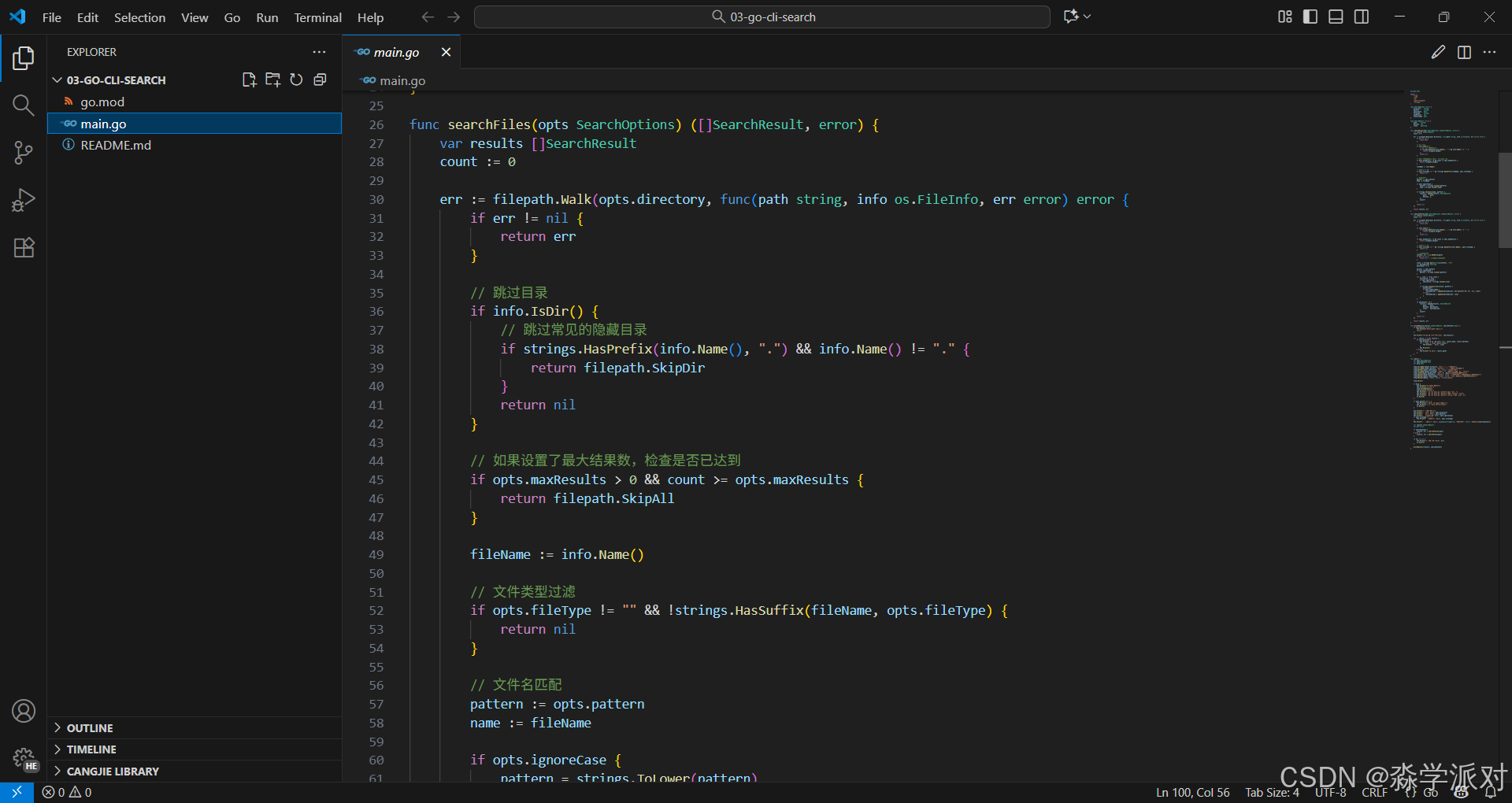Create a new folder in explorer
This screenshot has width=1512, height=803.
click(x=273, y=80)
